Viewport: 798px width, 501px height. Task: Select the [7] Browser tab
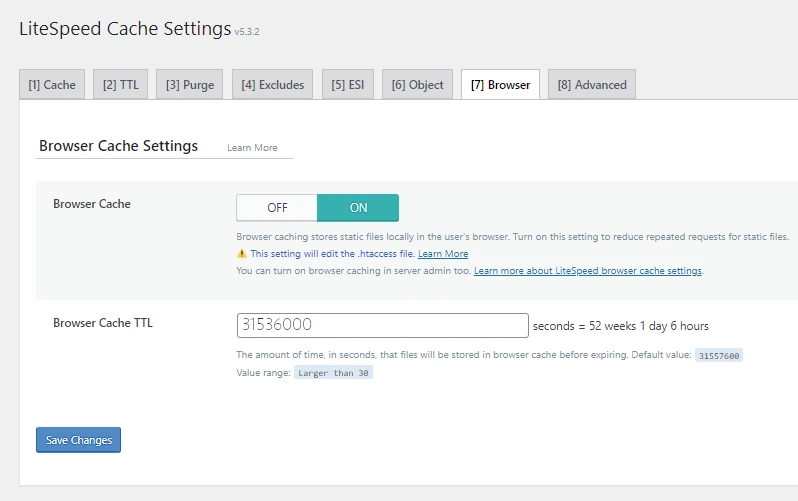[x=500, y=85]
